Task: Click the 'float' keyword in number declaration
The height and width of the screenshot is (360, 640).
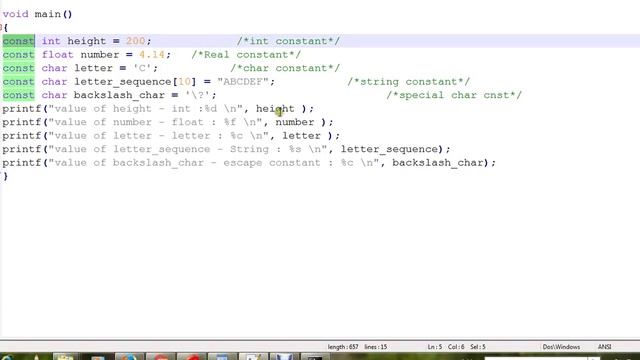Action: [58, 55]
